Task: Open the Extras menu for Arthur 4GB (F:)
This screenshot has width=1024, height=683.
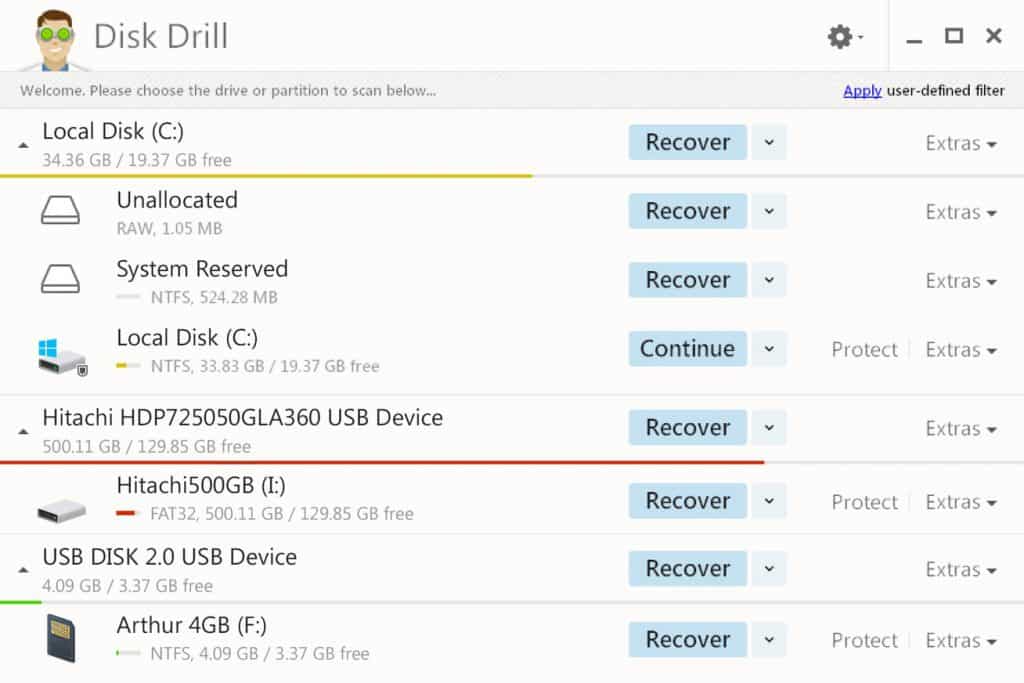Action: point(958,640)
